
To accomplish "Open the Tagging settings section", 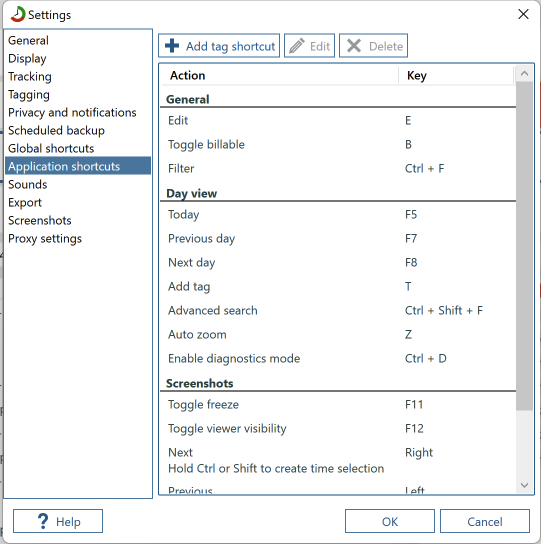I will point(29,94).
